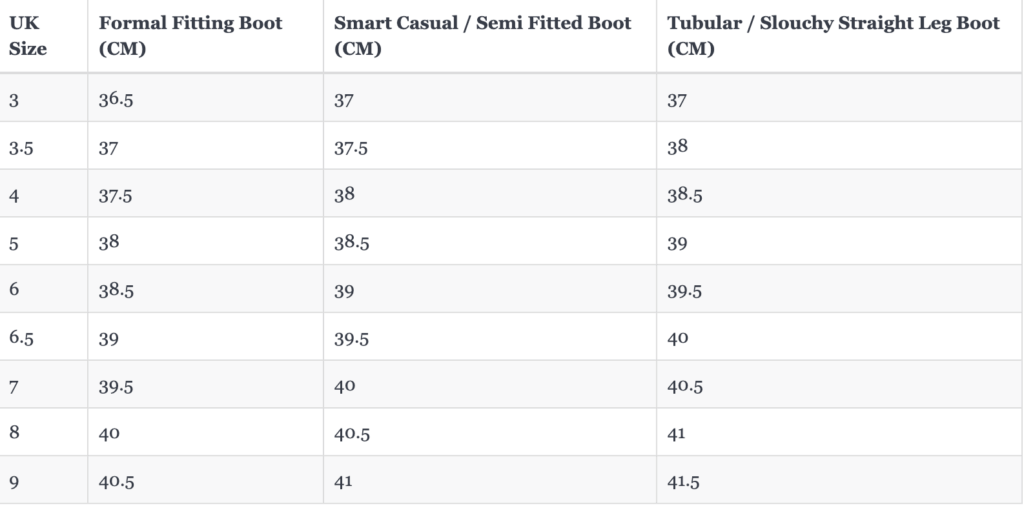Click tubular value for size 8
Viewport: 1024px width, 506px height.
pos(677,433)
